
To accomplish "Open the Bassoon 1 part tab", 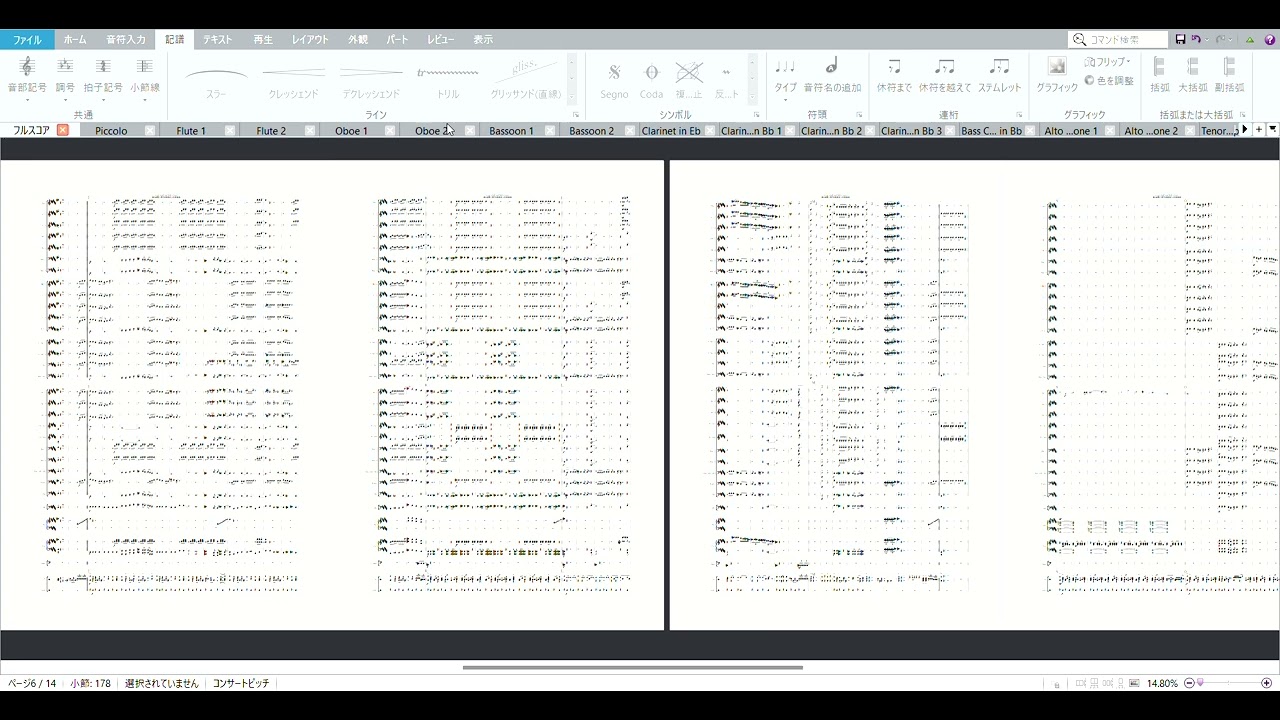I will [x=510, y=131].
